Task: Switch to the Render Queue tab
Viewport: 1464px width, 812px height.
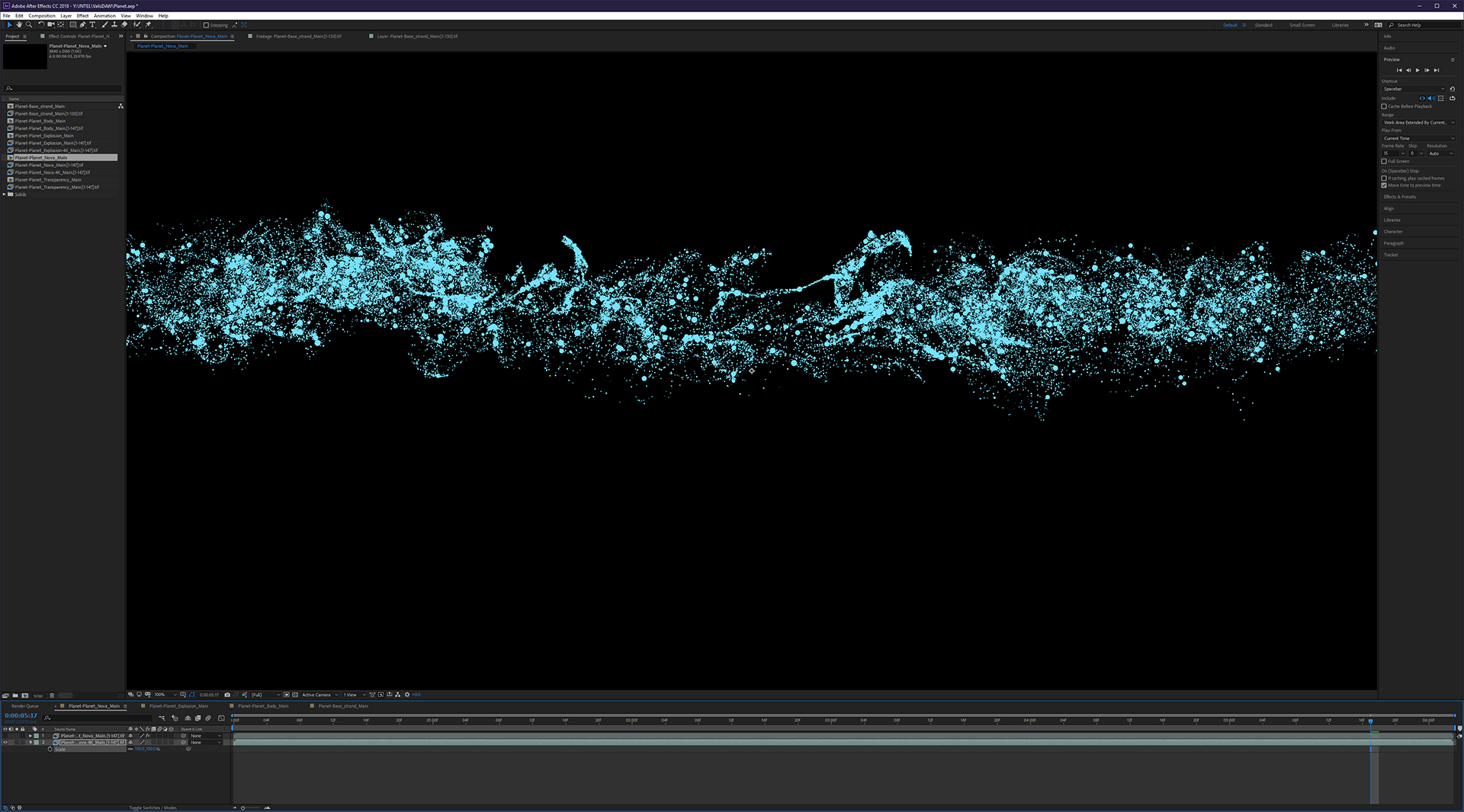Action: tap(25, 706)
